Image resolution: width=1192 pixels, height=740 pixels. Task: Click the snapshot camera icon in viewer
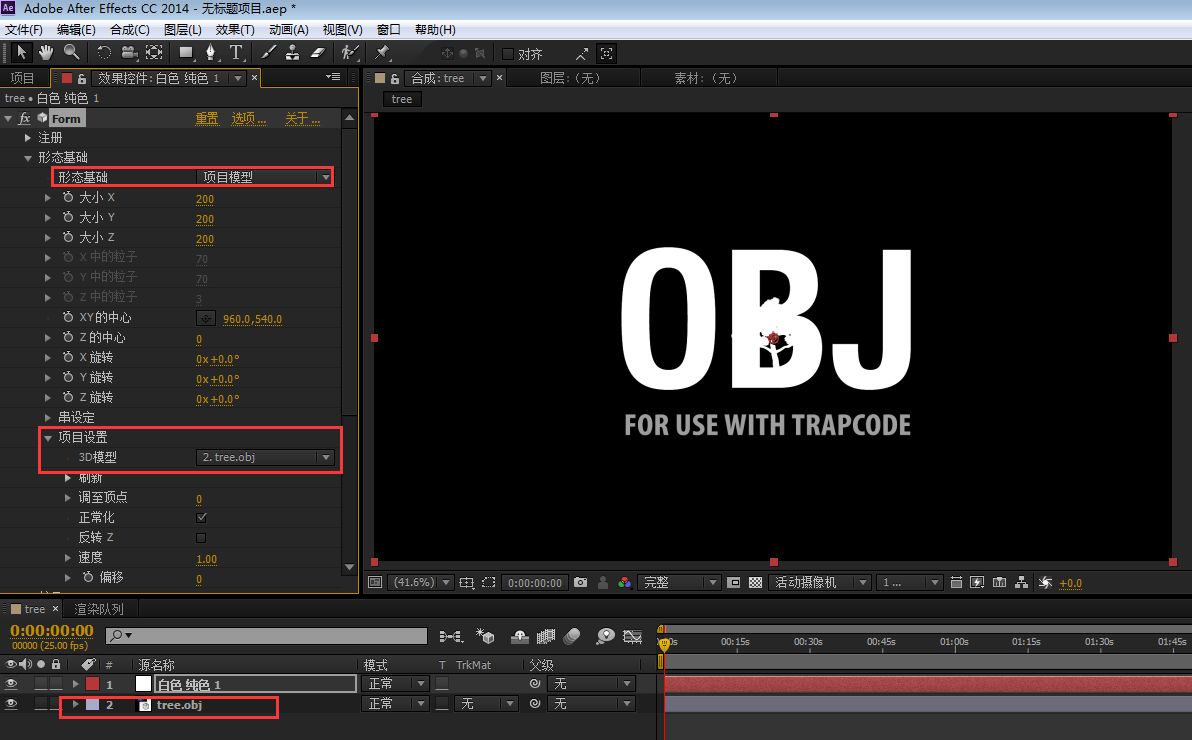tap(581, 583)
